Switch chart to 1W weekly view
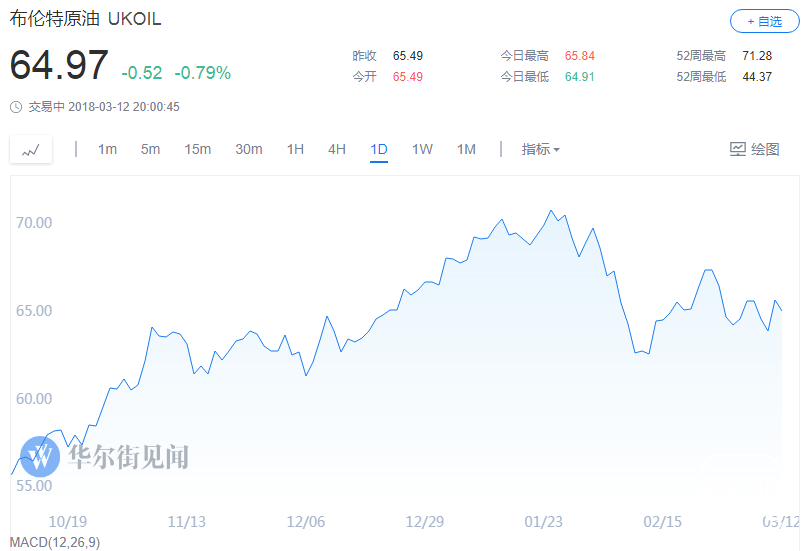The width and height of the screenshot is (801, 551). pos(422,149)
